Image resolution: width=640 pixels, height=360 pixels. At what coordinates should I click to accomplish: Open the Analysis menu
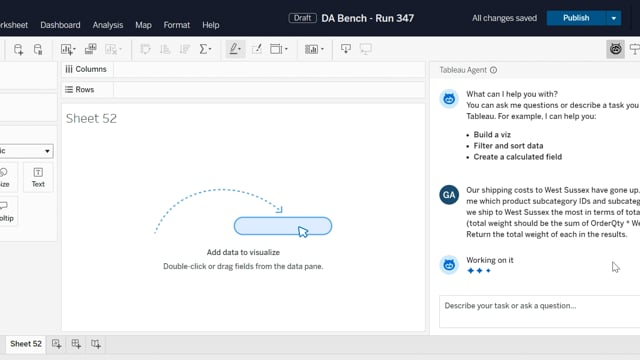108,25
